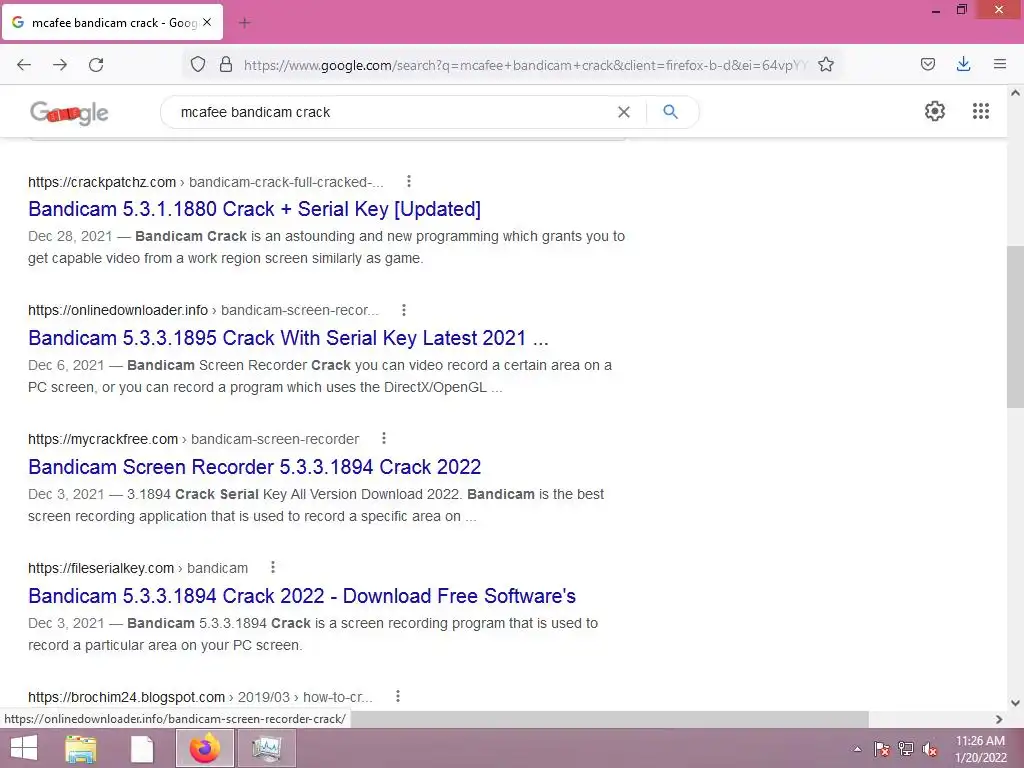The height and width of the screenshot is (768, 1024).
Task: Open the blank document taskbar icon
Action: 142,748
